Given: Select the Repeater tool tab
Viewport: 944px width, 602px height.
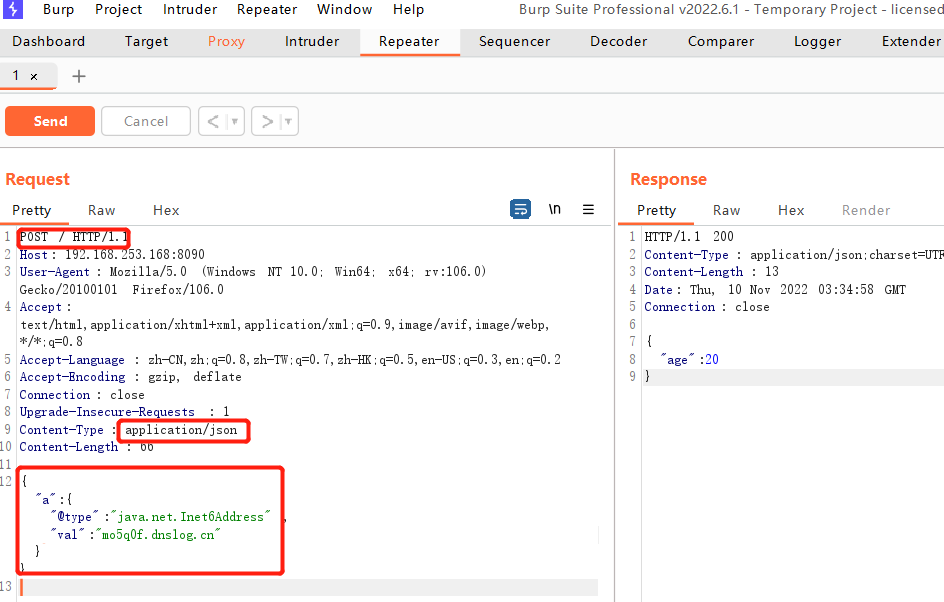Looking at the screenshot, I should (x=409, y=42).
